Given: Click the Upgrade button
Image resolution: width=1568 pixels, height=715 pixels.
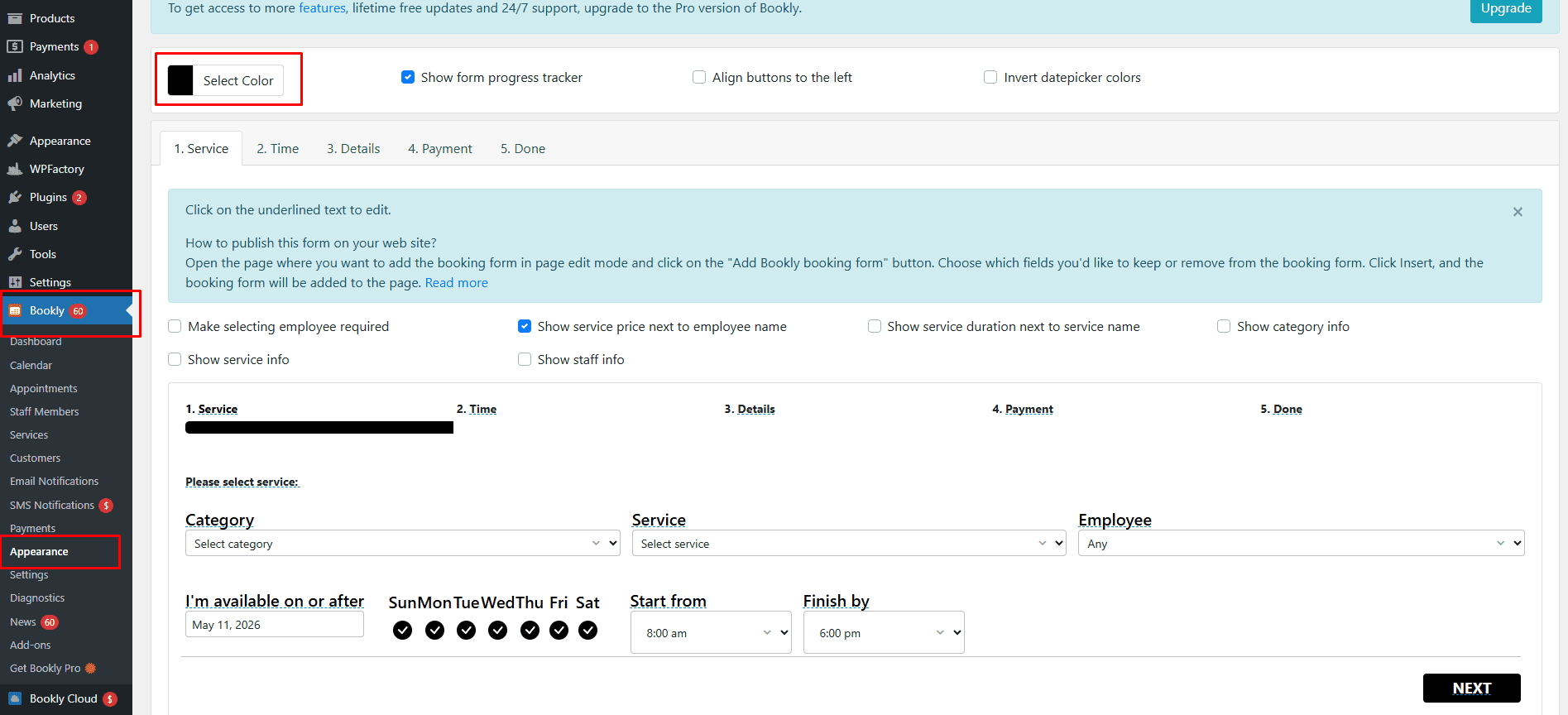Looking at the screenshot, I should [1506, 9].
